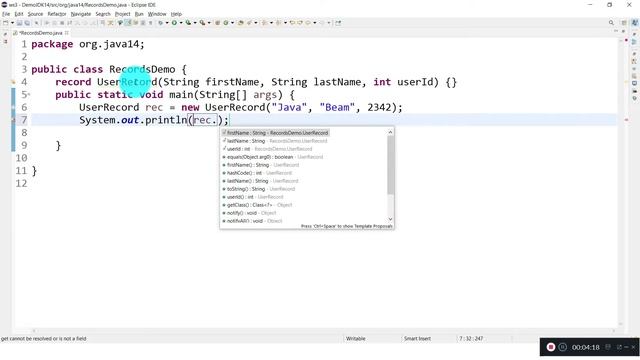Open the Help menu
Image resolution: width=640 pixels, height=360 pixels.
coord(176,14)
